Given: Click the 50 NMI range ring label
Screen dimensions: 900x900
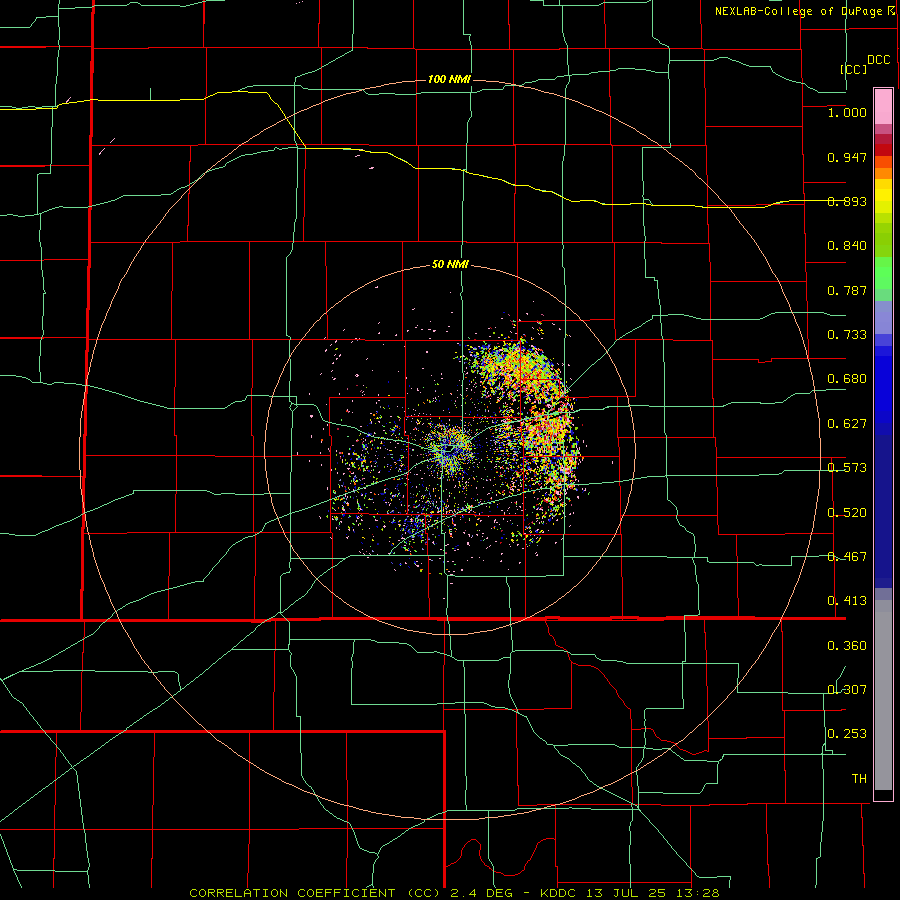Looking at the screenshot, I should (450, 265).
